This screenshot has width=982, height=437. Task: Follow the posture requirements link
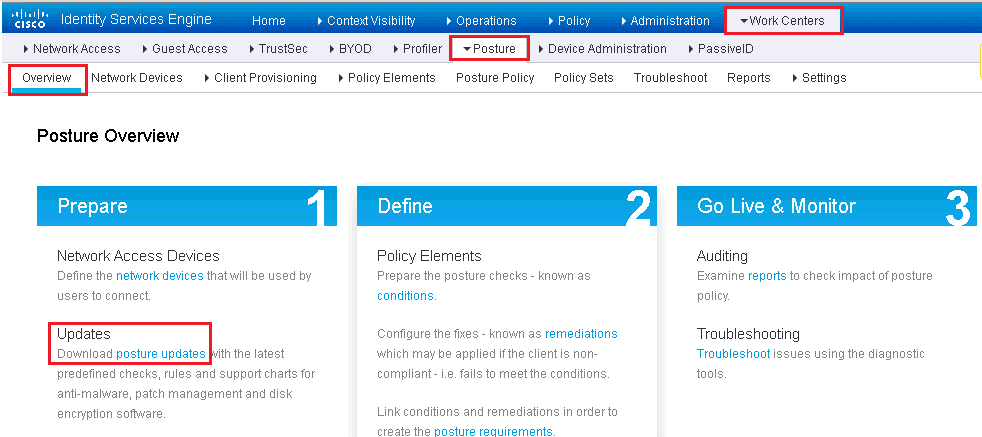493,431
